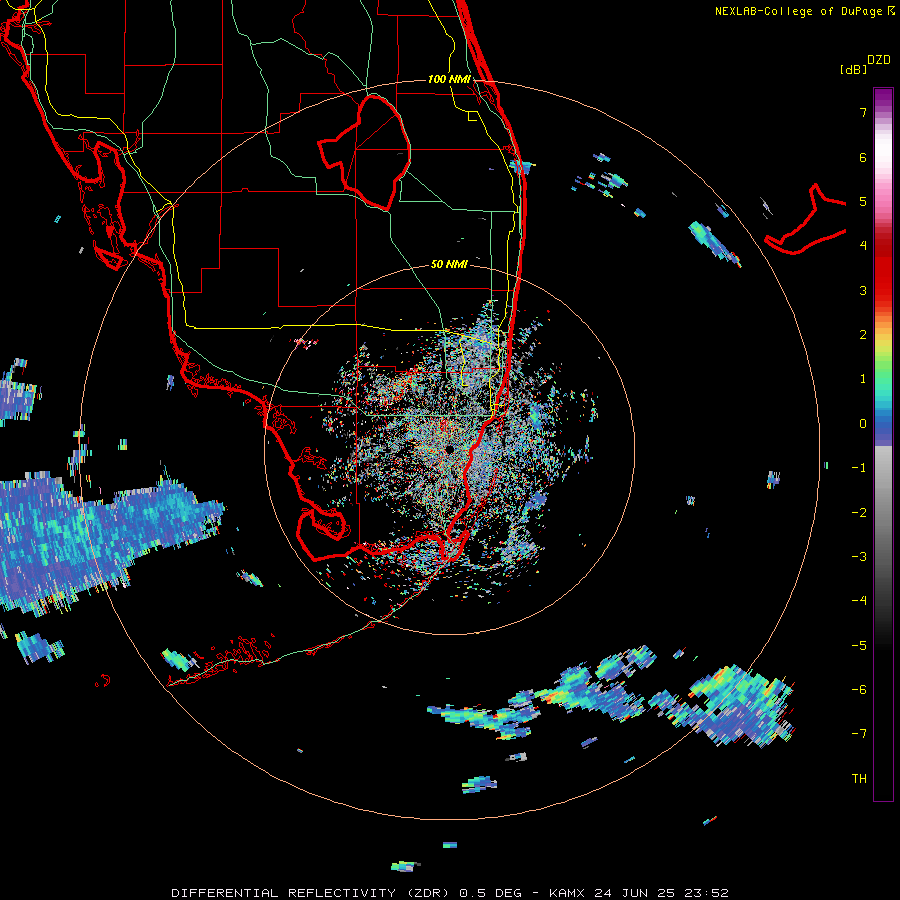Click the positive 5 value on the legend
The image size is (900, 900).
tap(863, 201)
